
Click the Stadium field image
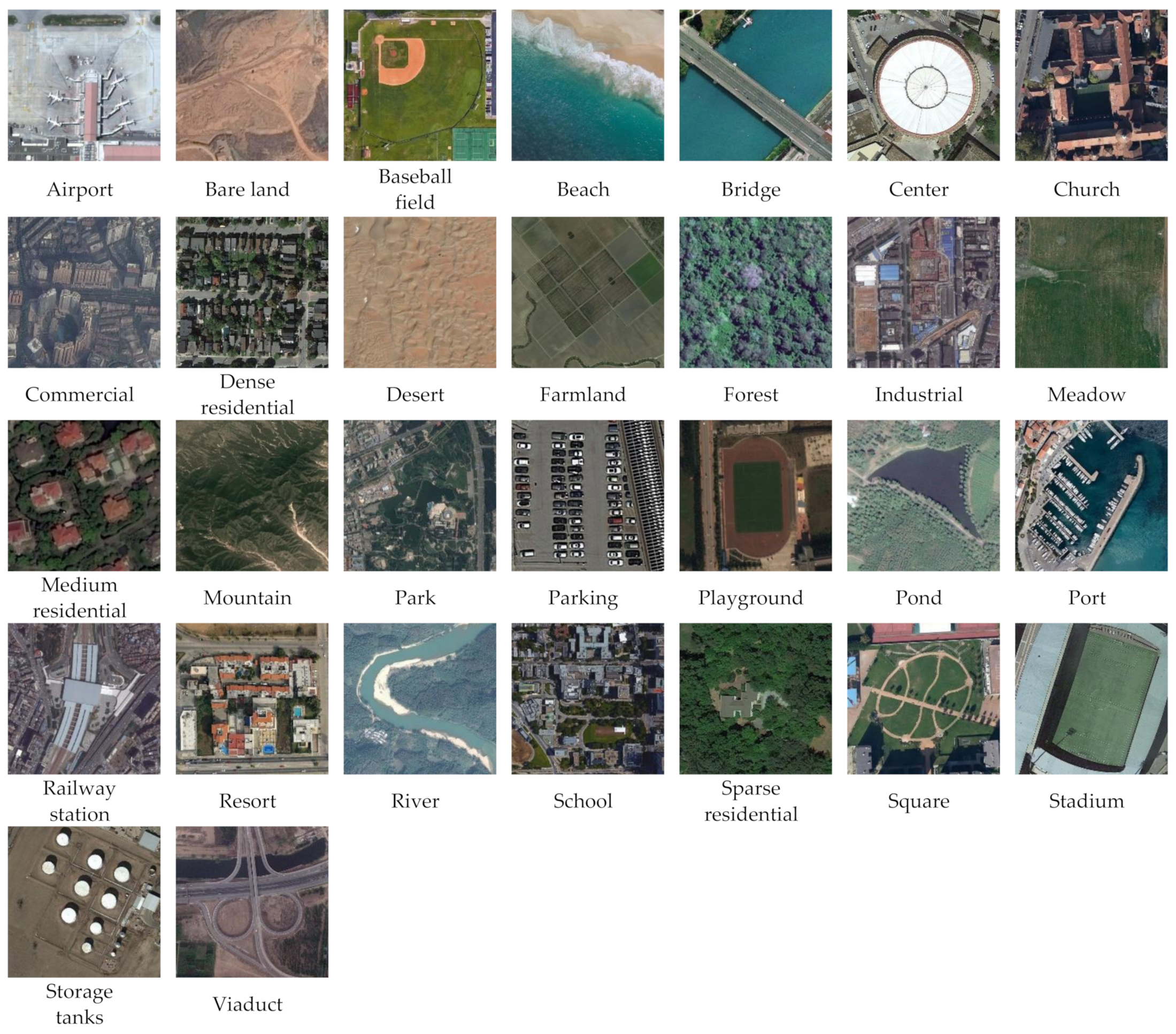pos(1092,699)
